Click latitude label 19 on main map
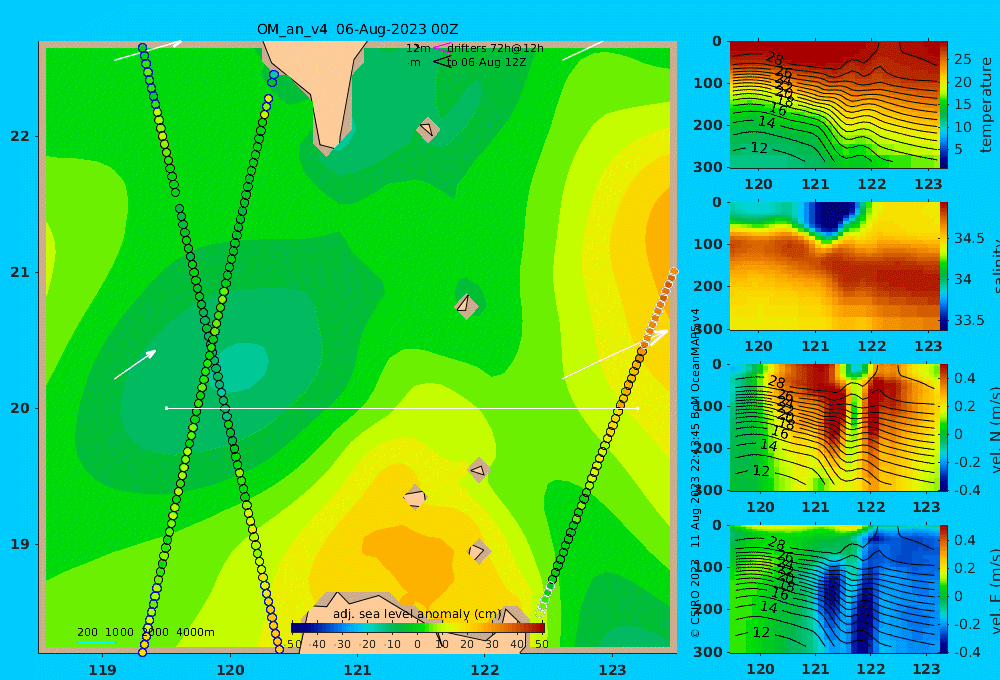This screenshot has height=680, width=1000. coord(20,544)
